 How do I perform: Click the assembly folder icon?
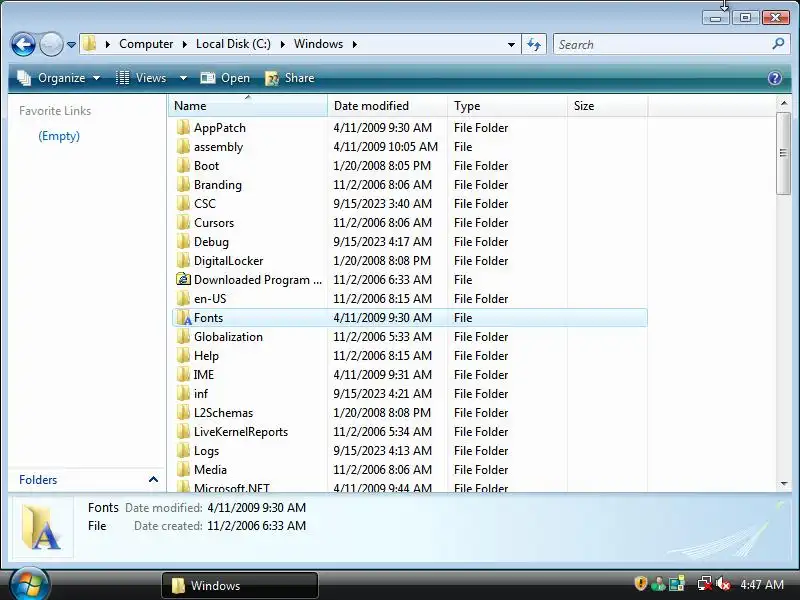click(183, 146)
